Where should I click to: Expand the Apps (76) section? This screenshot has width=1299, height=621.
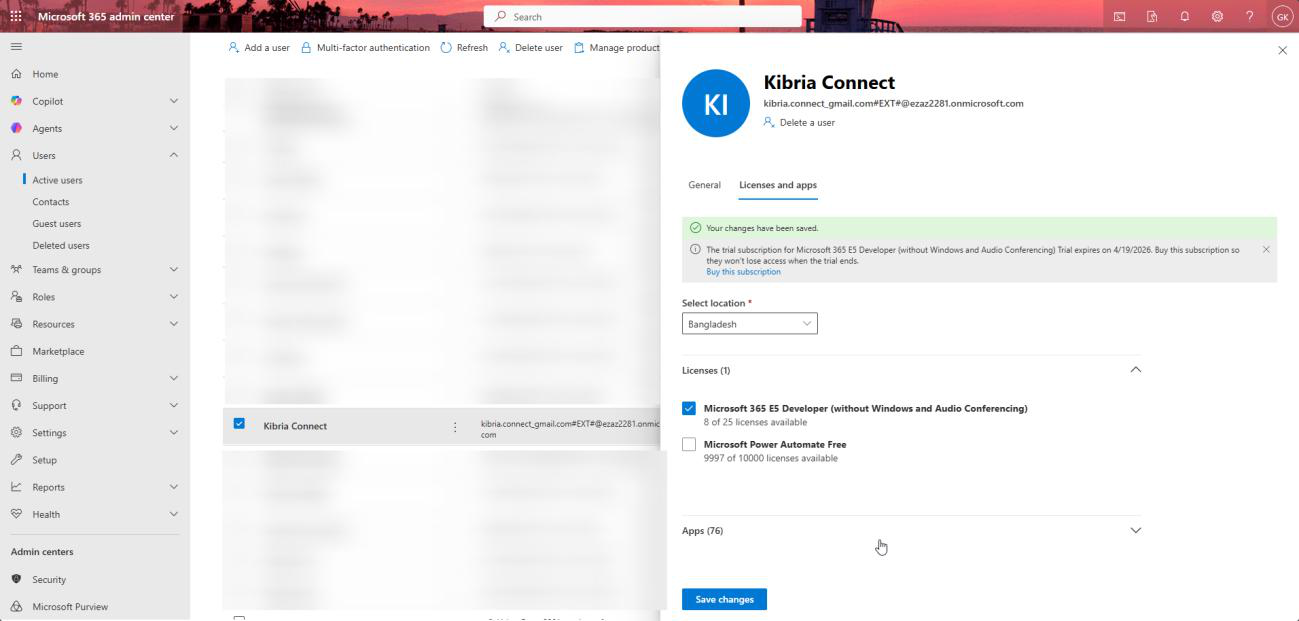[x=1135, y=530]
